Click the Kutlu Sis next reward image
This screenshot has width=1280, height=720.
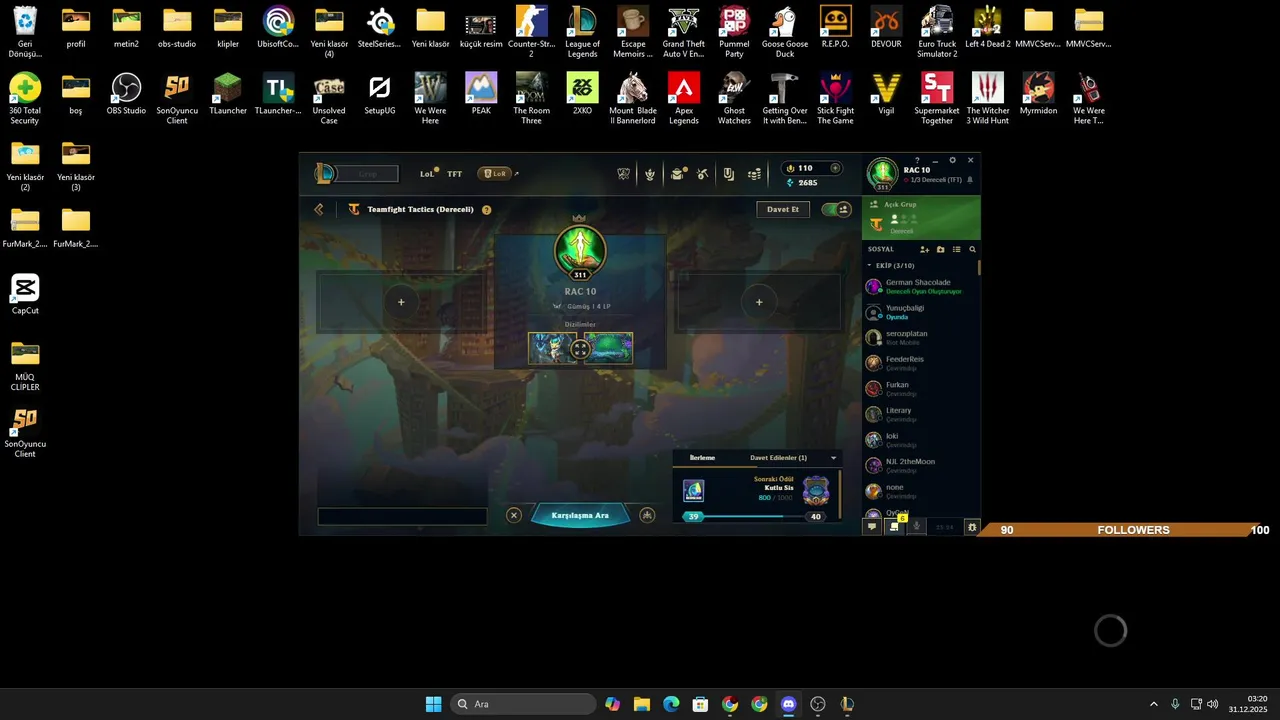tap(816, 491)
